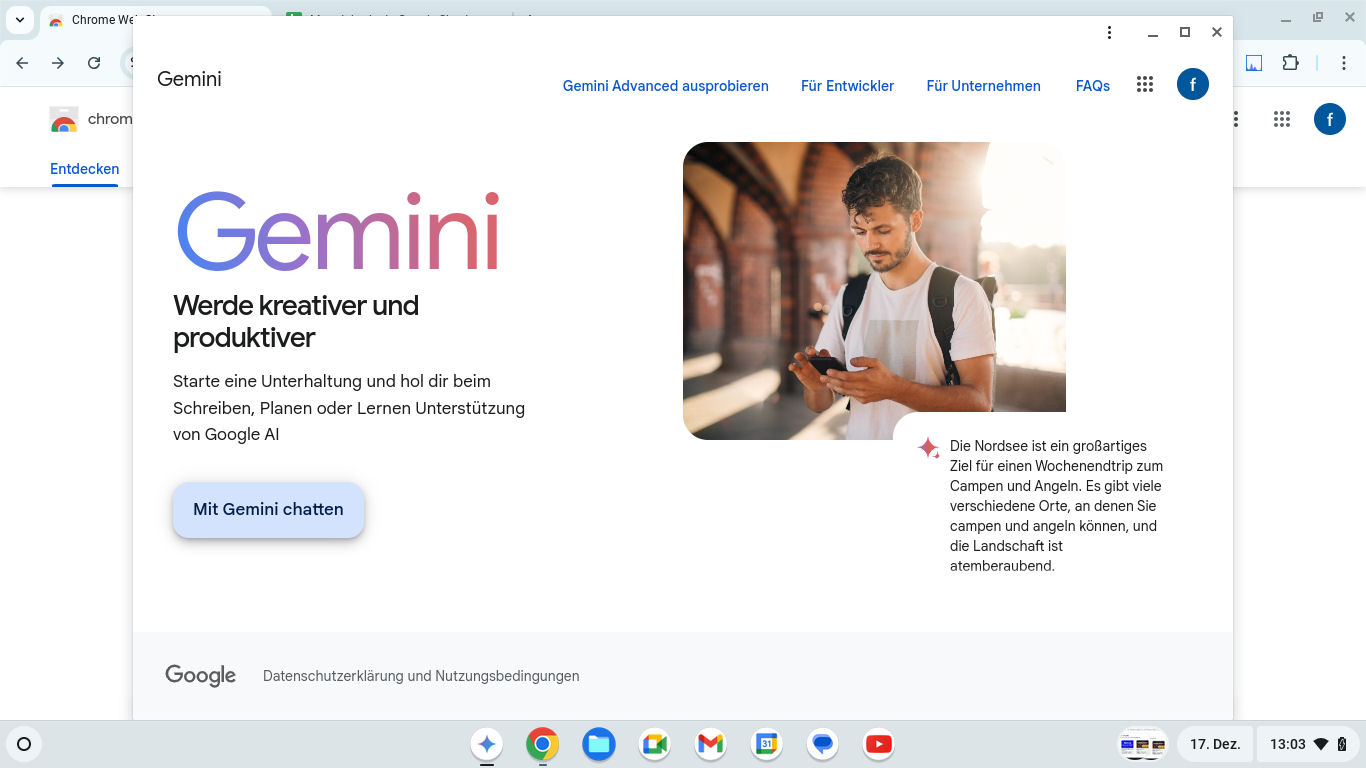Open the Für Entwickler link
The width and height of the screenshot is (1366, 768).
[847, 86]
